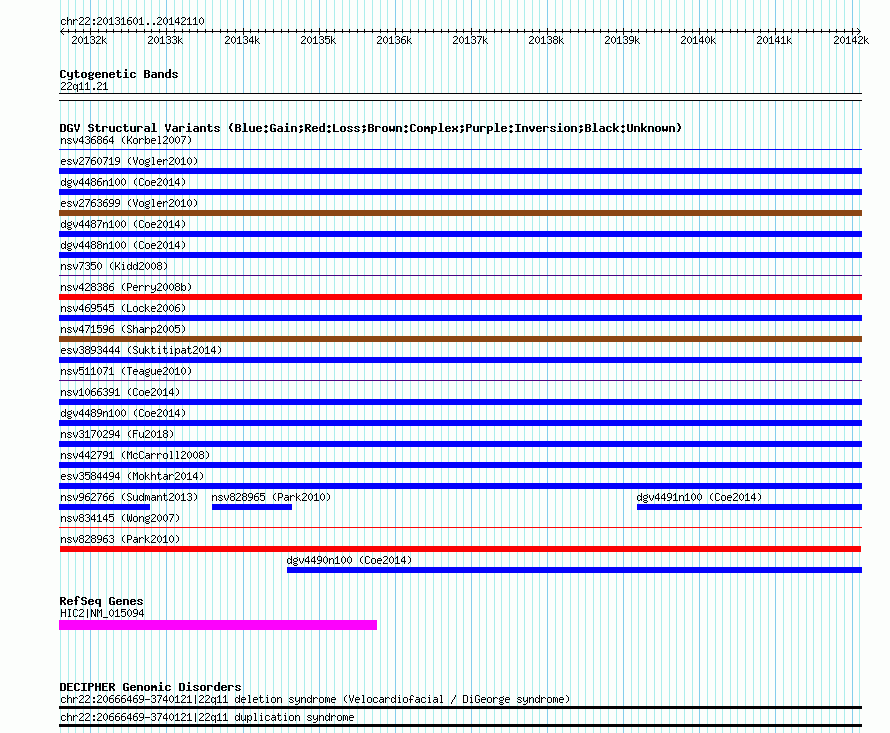Viewport: 890px width, 733px height.
Task: Click the 20135k ruler tick label
Action: (x=318, y=40)
